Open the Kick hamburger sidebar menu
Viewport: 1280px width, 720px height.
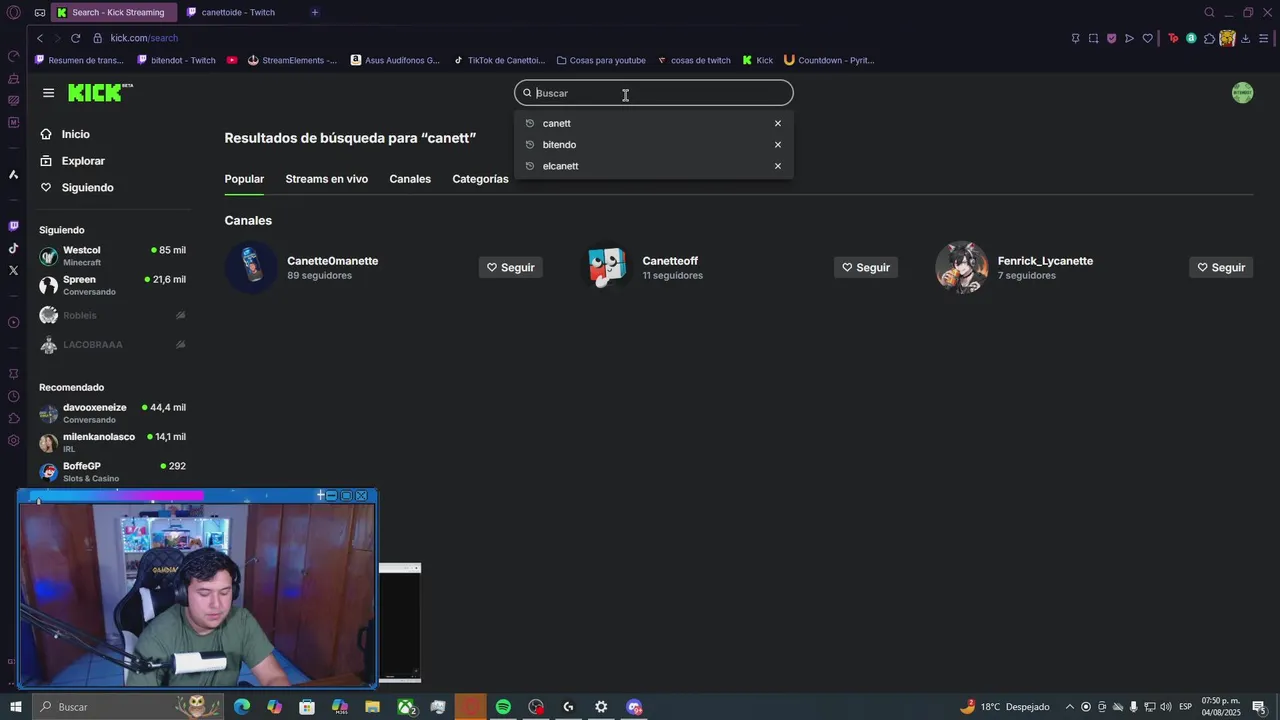point(48,93)
